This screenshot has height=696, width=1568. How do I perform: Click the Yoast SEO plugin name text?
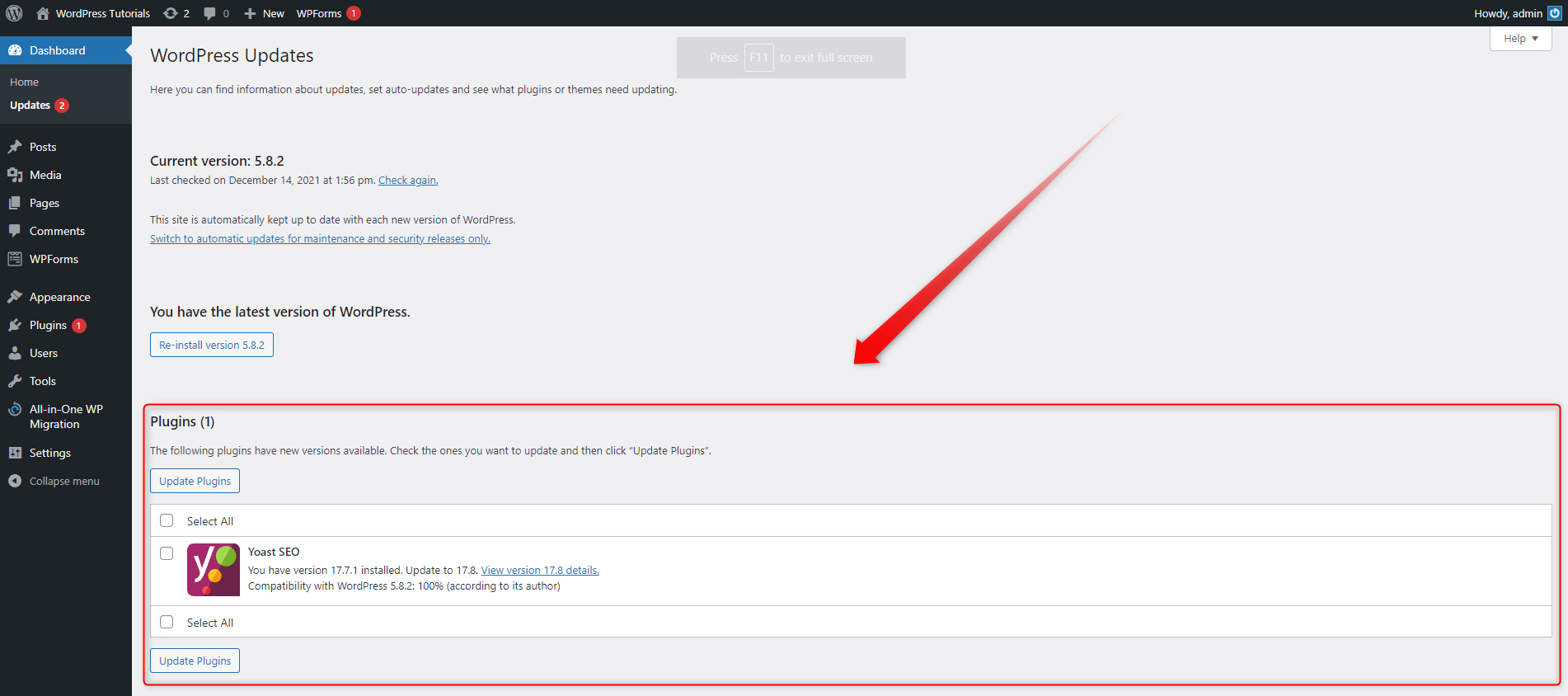click(274, 552)
